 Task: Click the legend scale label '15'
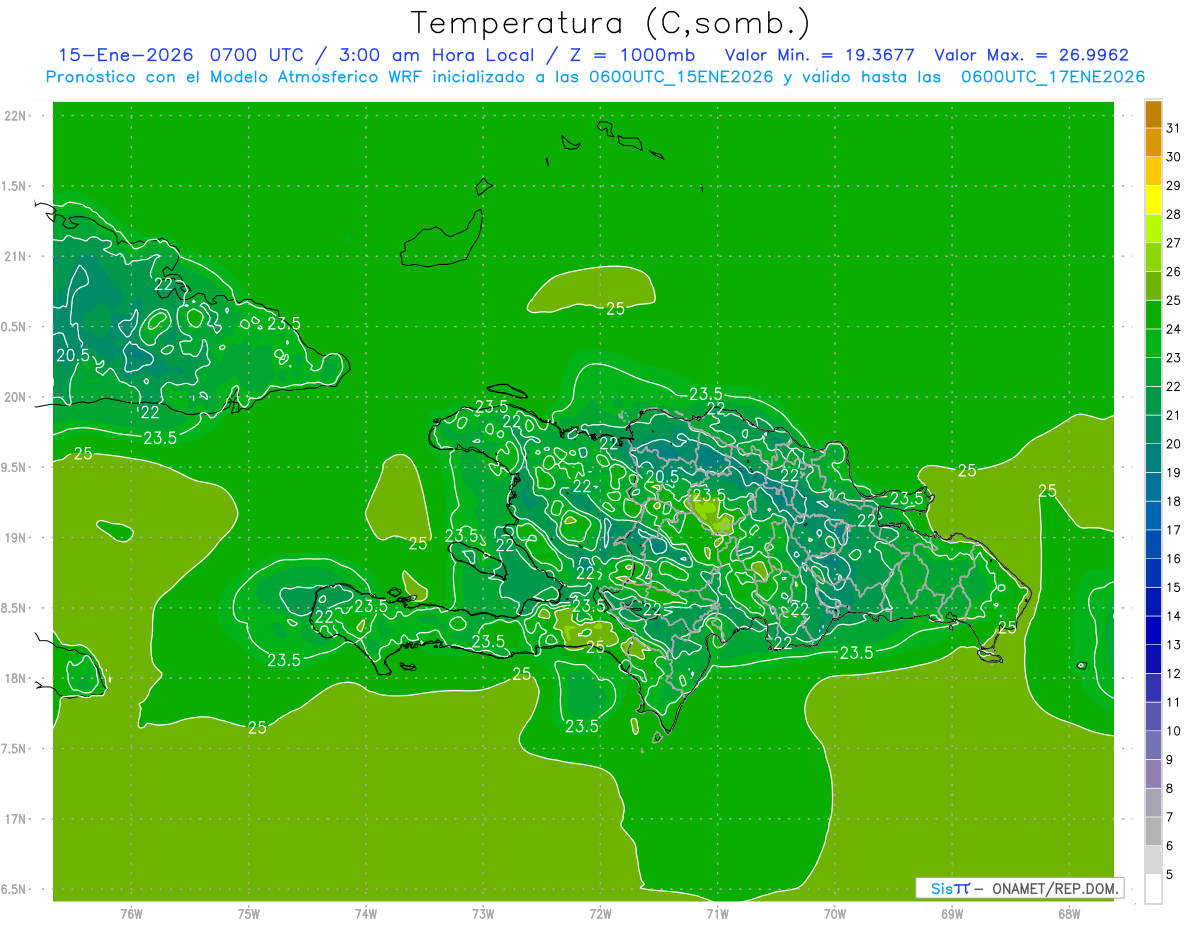pyautogui.click(x=1174, y=588)
